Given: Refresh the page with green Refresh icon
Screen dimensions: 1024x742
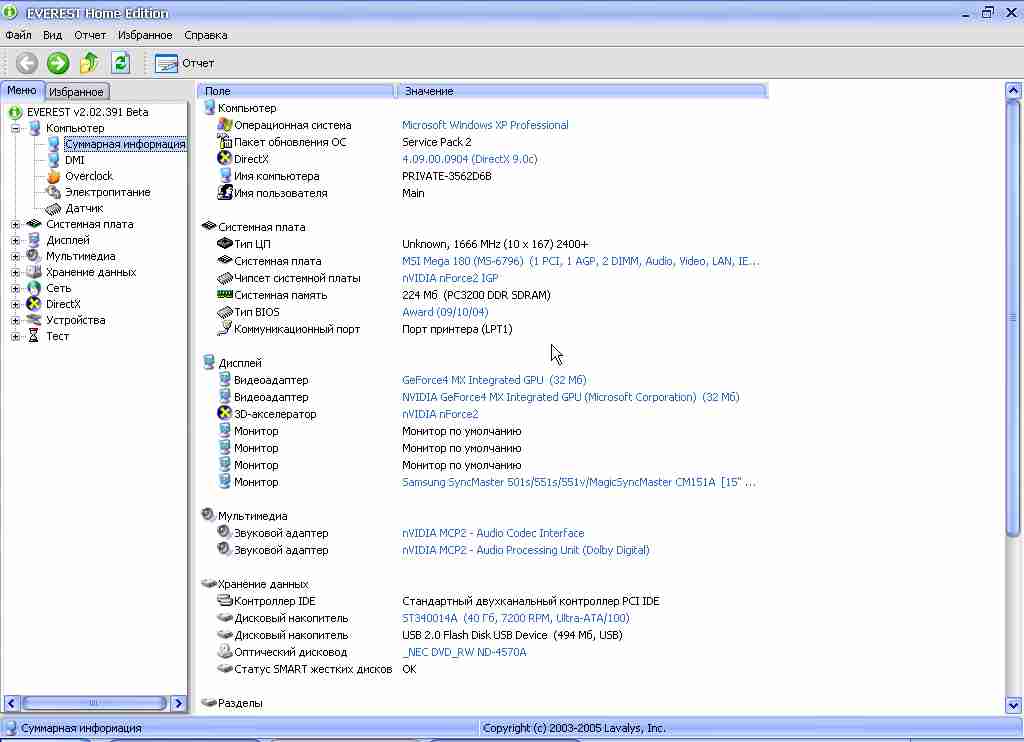Looking at the screenshot, I should click(120, 63).
